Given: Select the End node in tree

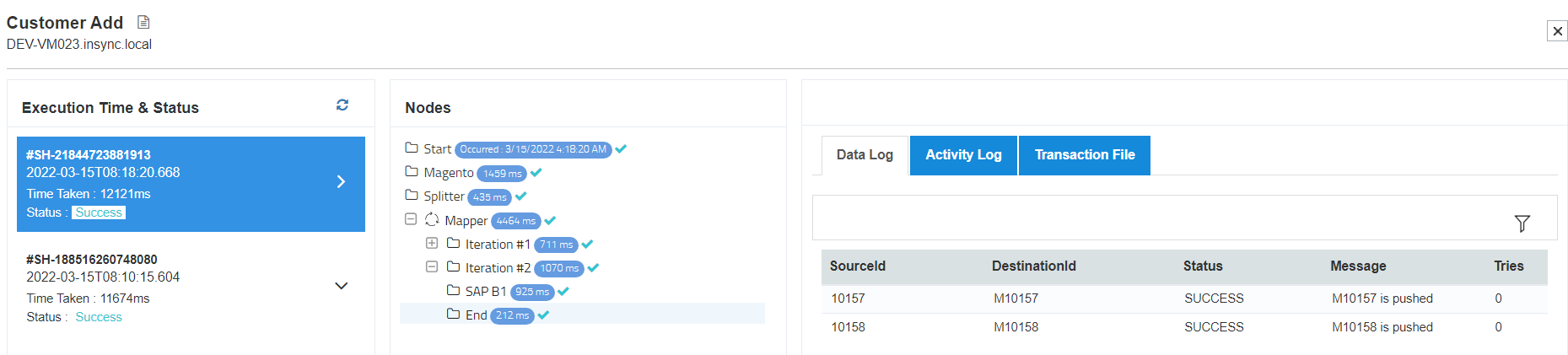Looking at the screenshot, I should [x=477, y=315].
